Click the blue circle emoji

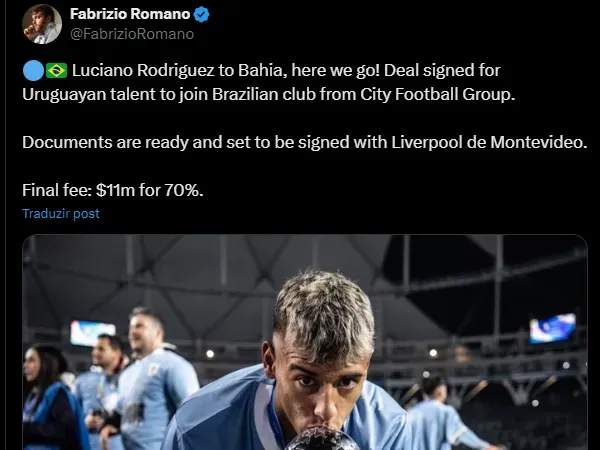(x=32, y=71)
